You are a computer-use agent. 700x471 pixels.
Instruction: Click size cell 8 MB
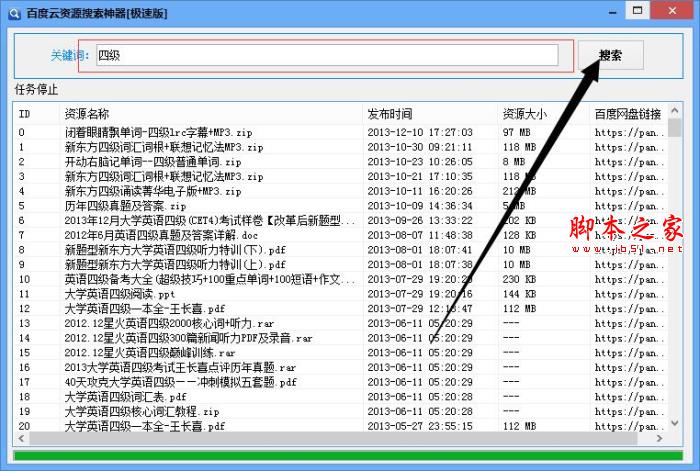(514, 162)
